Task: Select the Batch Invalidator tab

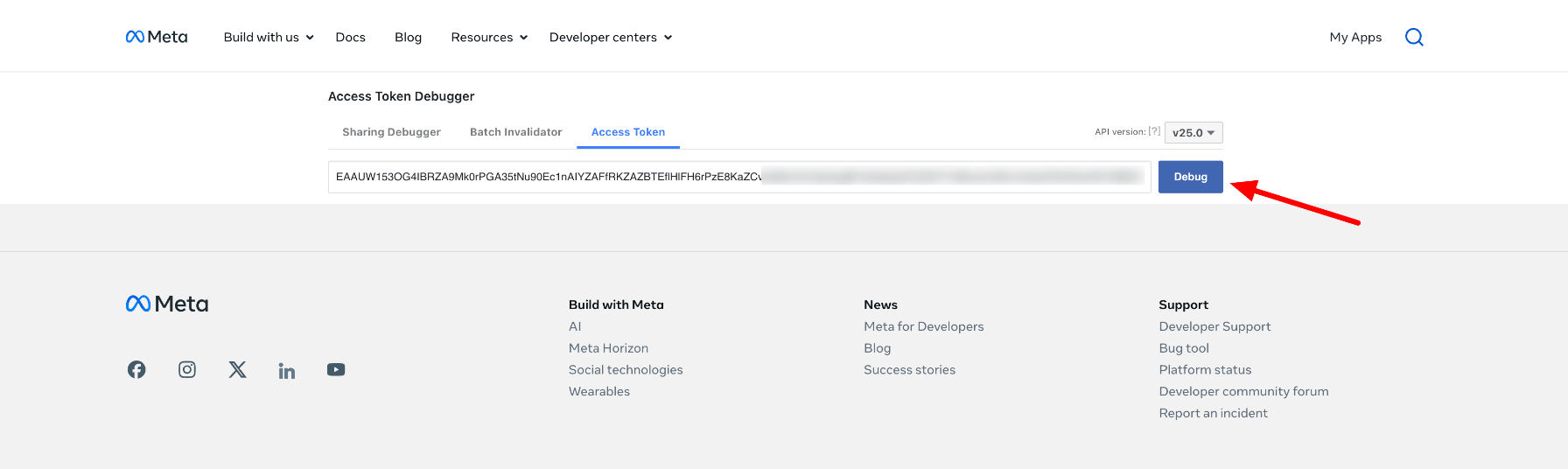Action: [x=515, y=132]
